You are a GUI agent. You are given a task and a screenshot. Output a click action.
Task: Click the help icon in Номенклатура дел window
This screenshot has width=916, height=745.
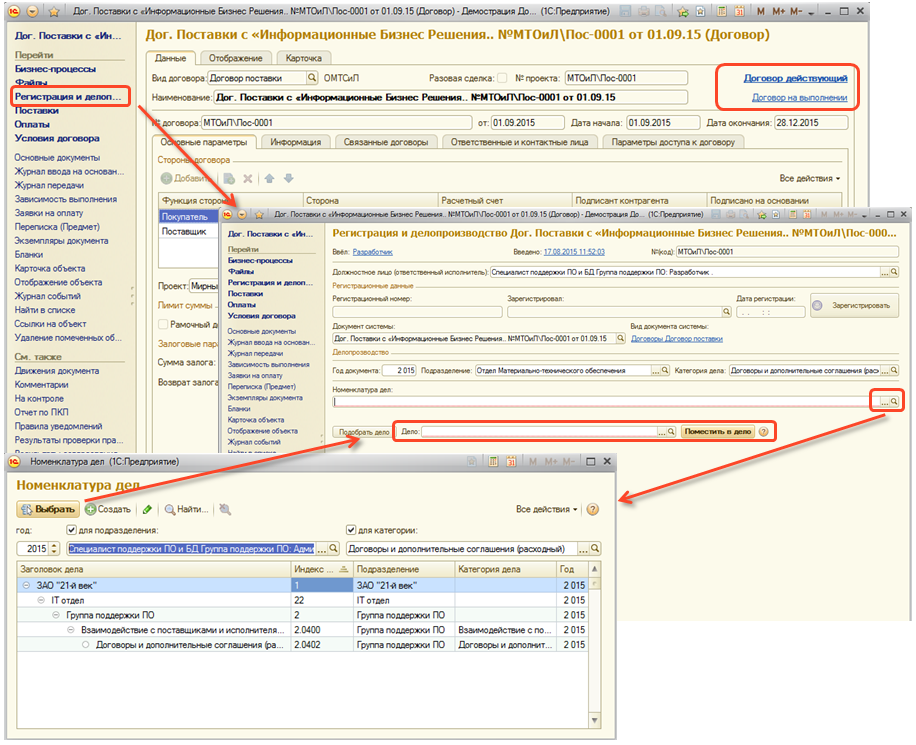click(x=592, y=509)
